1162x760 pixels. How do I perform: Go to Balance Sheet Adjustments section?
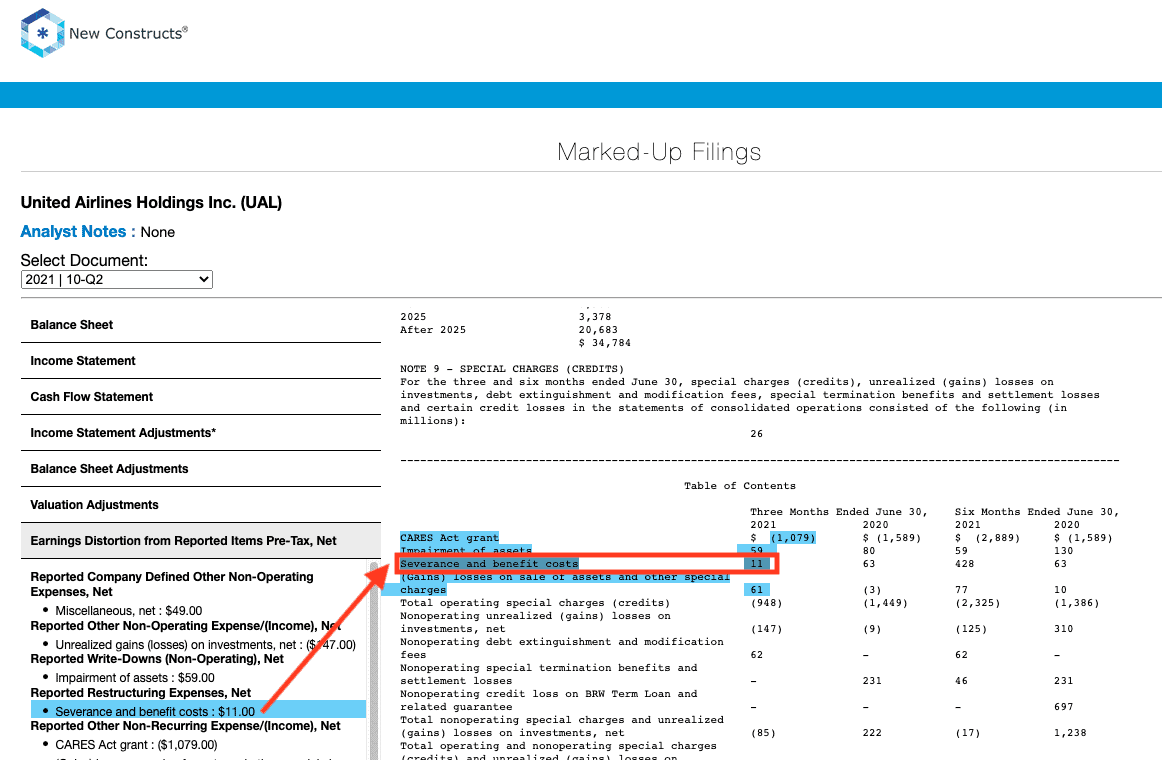201,469
